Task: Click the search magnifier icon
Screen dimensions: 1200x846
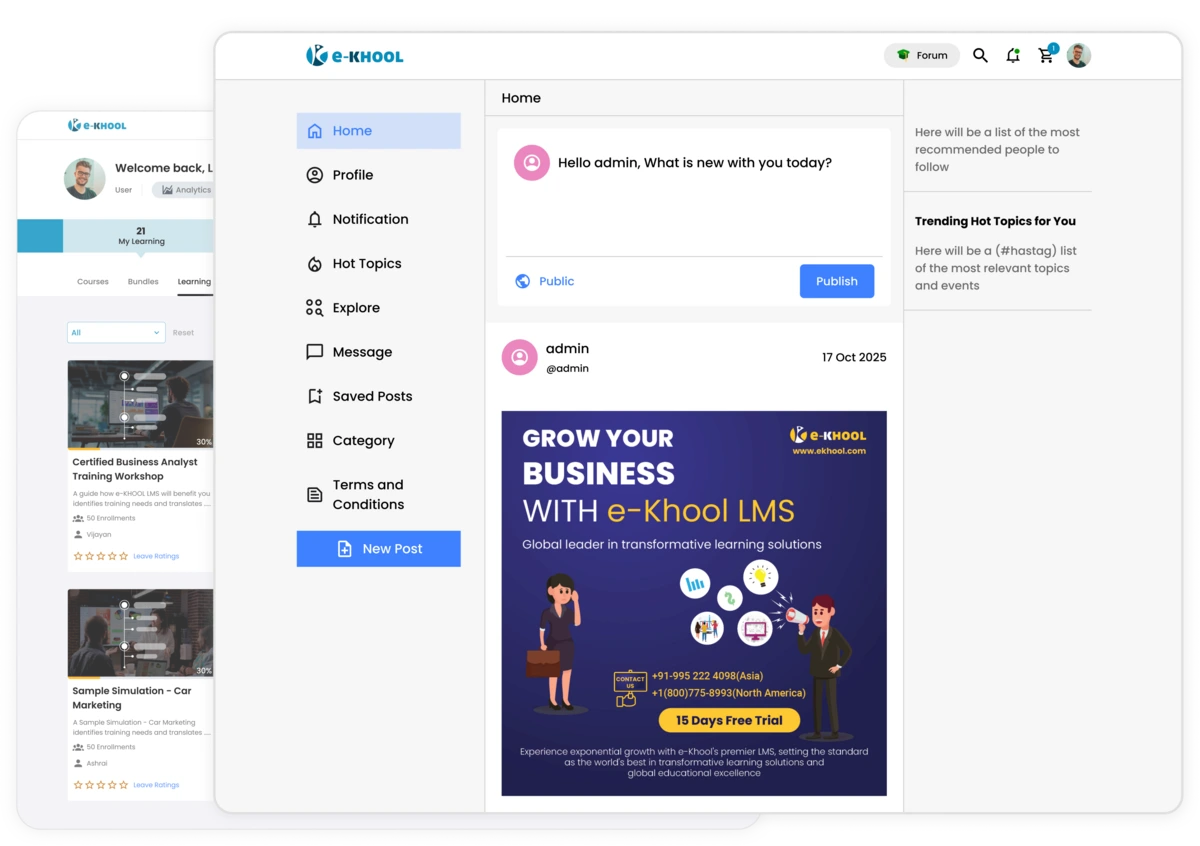Action: [x=980, y=56]
